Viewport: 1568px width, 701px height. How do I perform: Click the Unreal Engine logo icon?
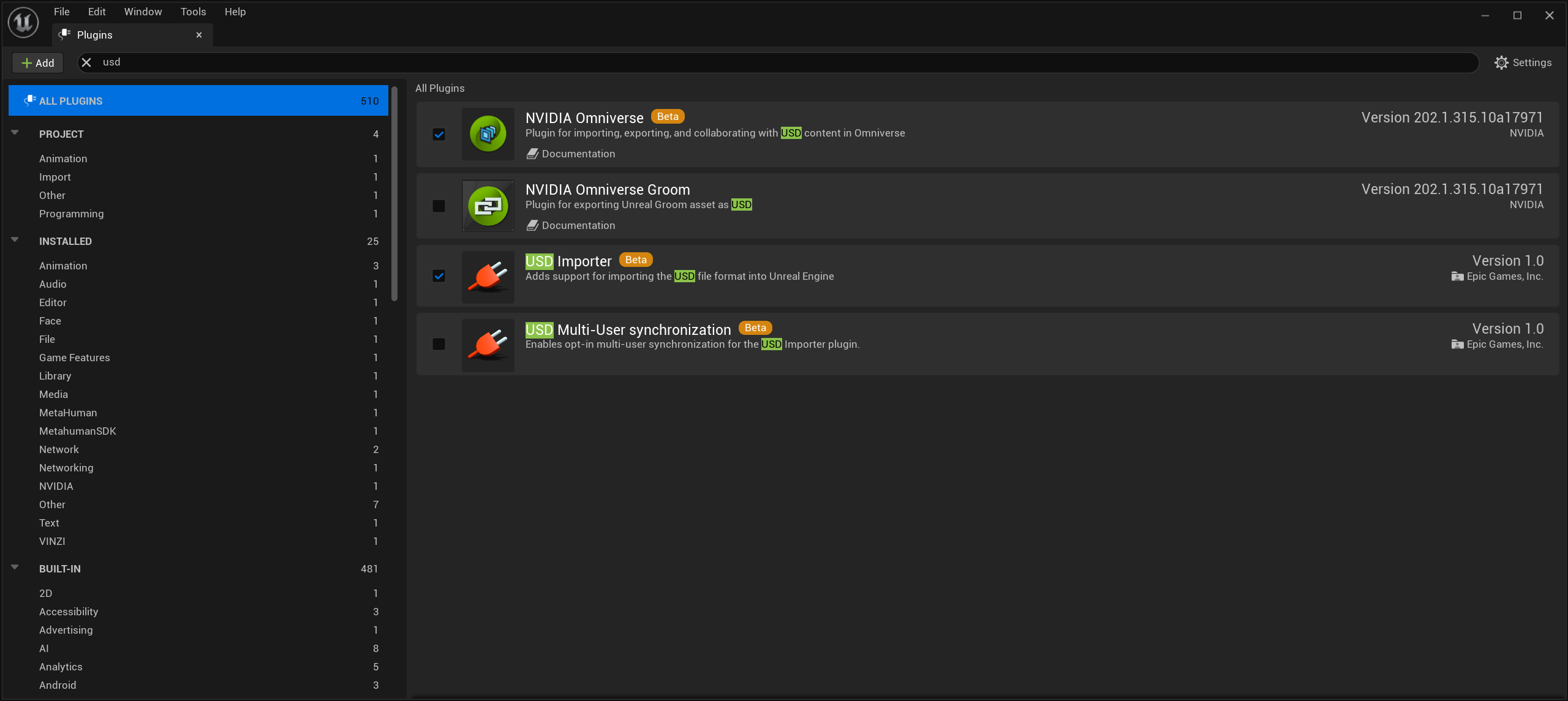point(23,23)
